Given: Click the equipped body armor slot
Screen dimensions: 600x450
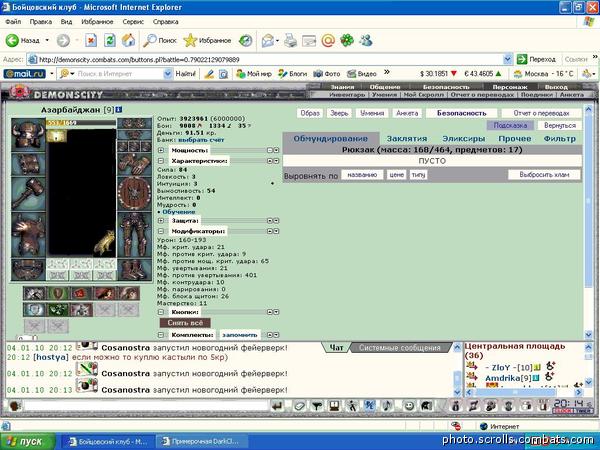Looking at the screenshot, I should click(28, 235).
